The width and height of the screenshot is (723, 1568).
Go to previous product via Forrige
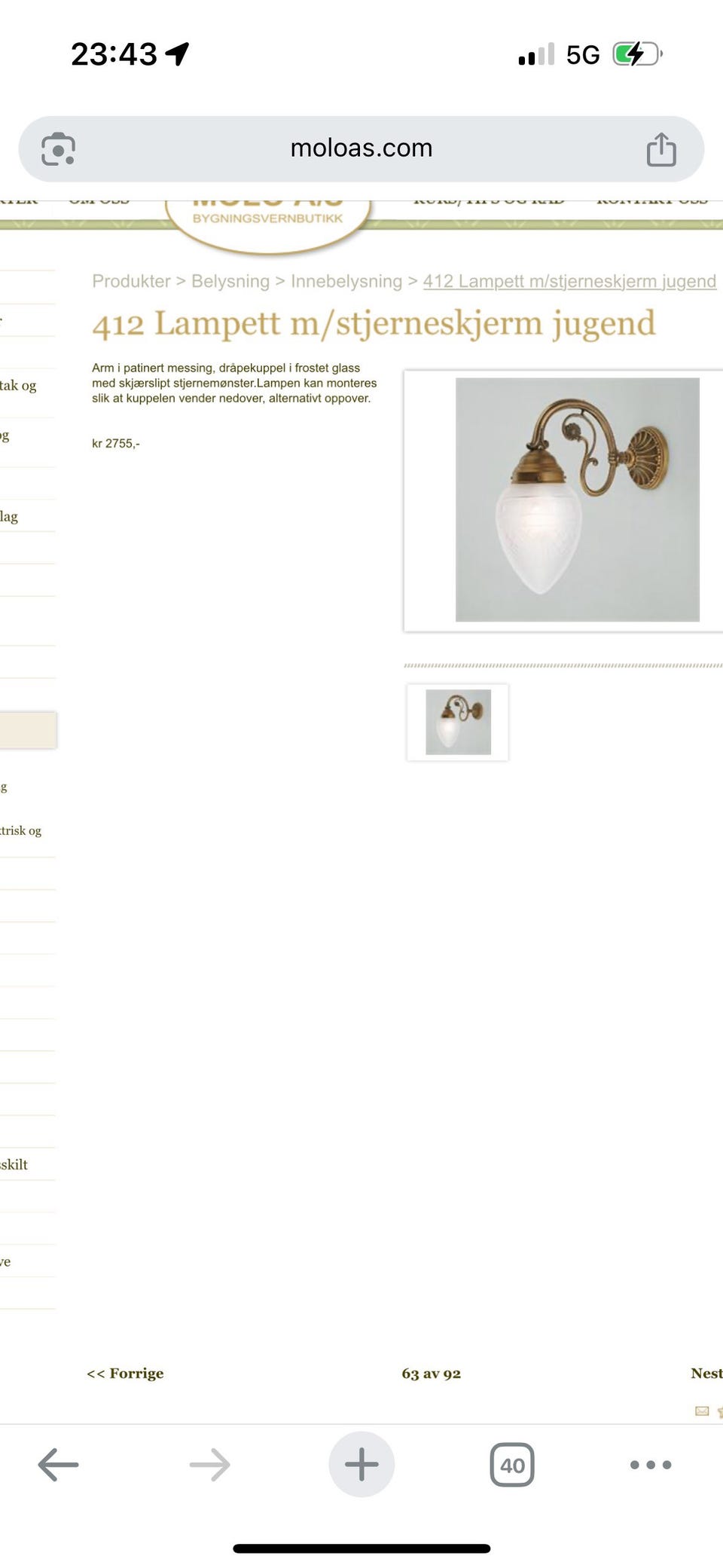[x=125, y=1373]
